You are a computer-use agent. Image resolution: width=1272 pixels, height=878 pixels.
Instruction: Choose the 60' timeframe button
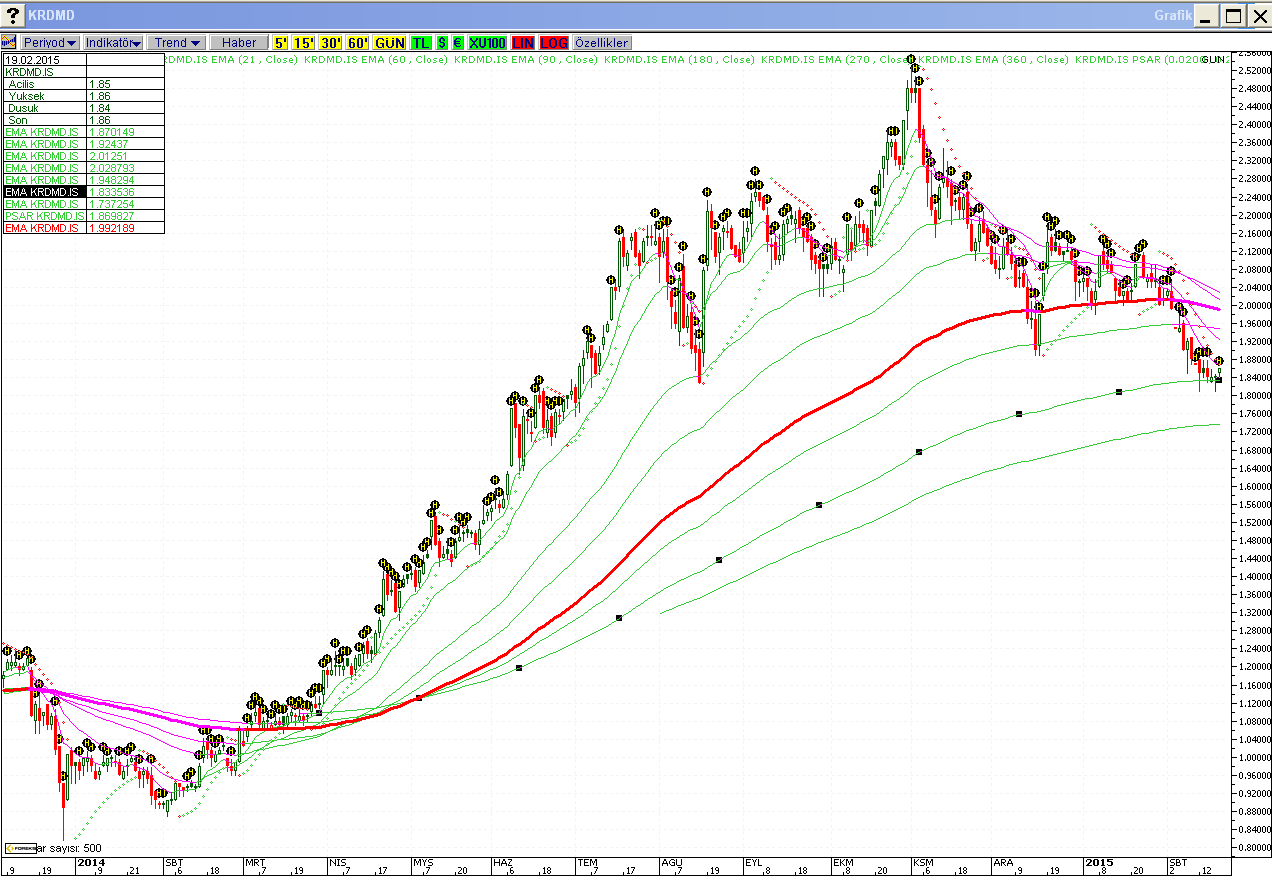point(358,43)
